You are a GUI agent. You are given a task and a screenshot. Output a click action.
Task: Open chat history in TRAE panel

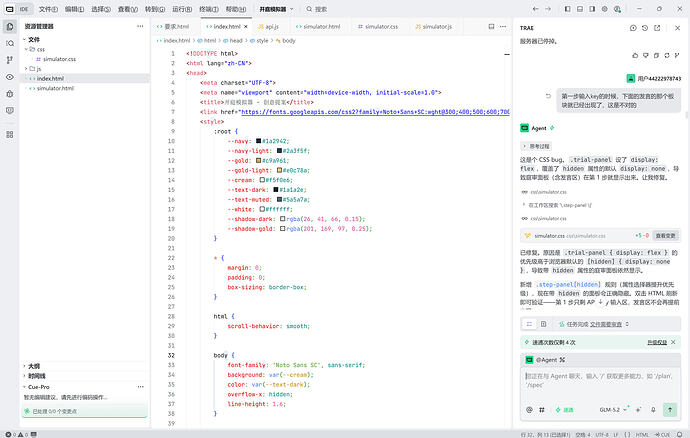coord(645,28)
